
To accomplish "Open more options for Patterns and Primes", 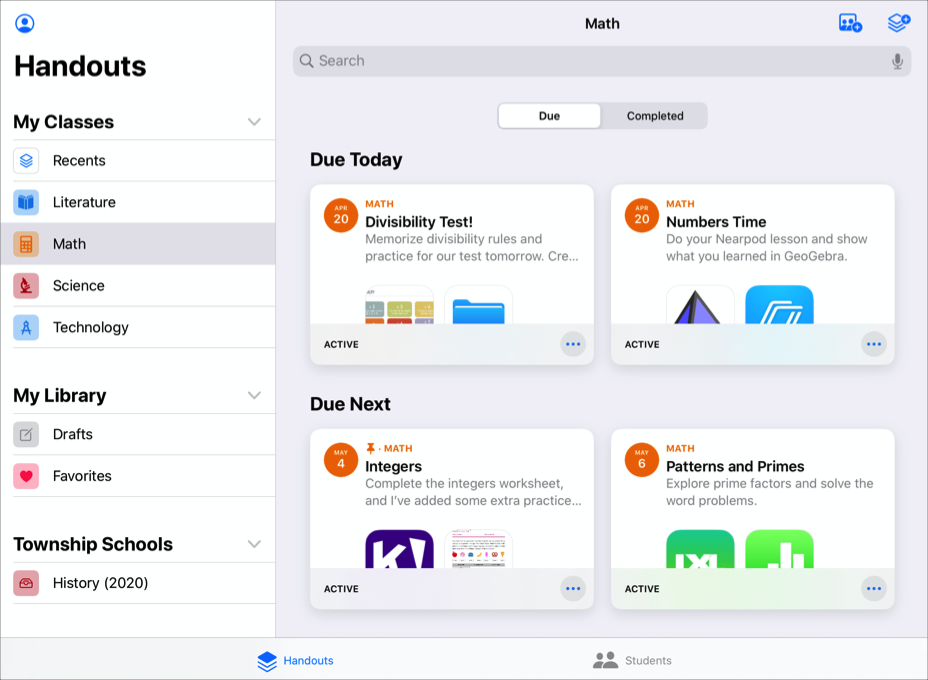I will pos(874,589).
